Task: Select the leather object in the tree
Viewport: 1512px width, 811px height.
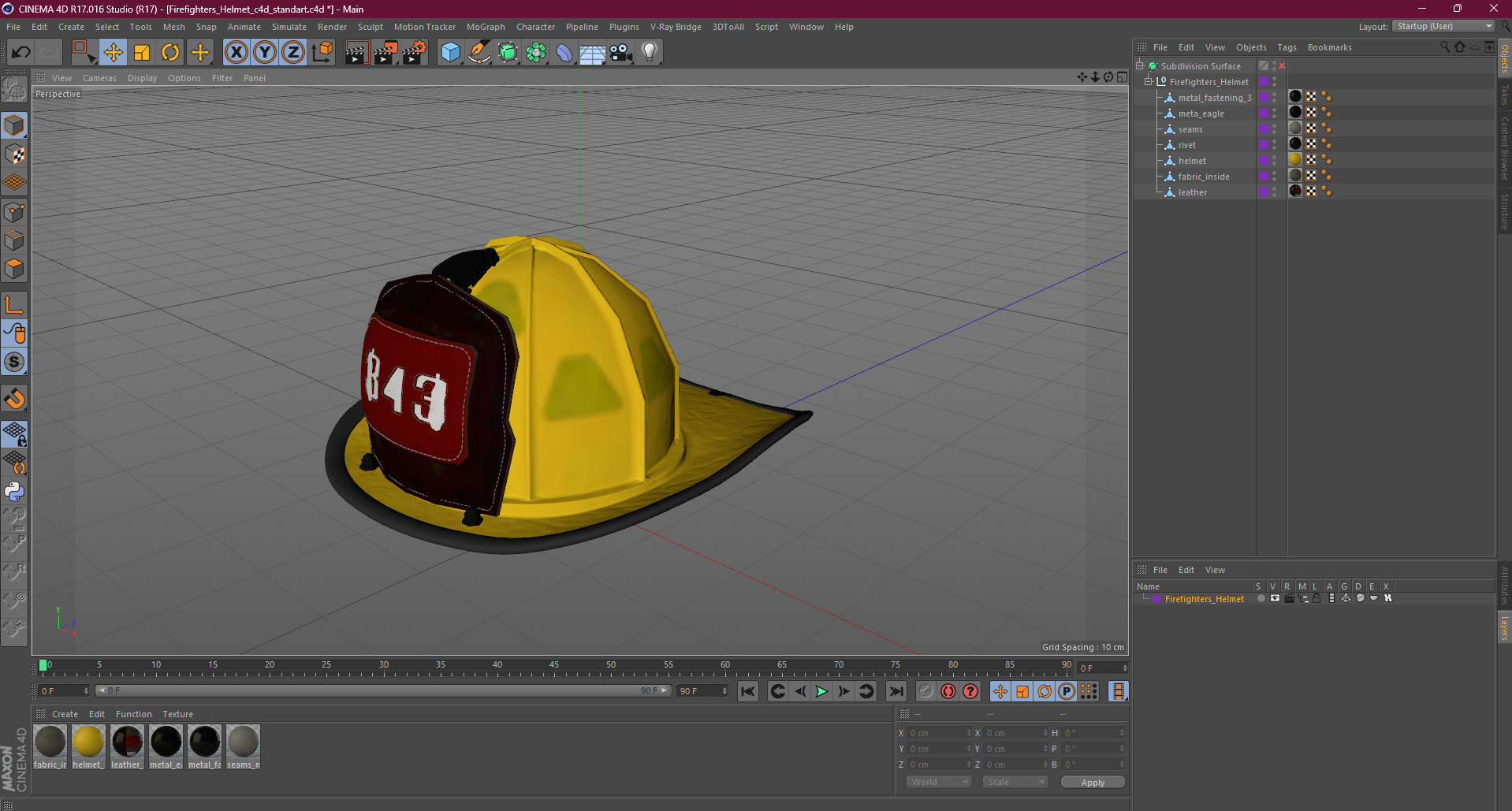Action: tap(1192, 192)
